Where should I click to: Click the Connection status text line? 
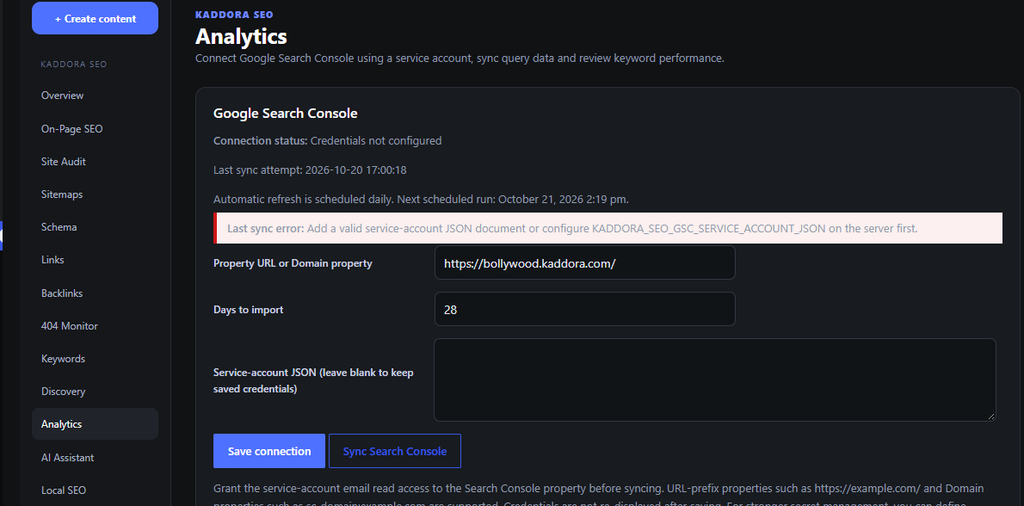(x=328, y=140)
